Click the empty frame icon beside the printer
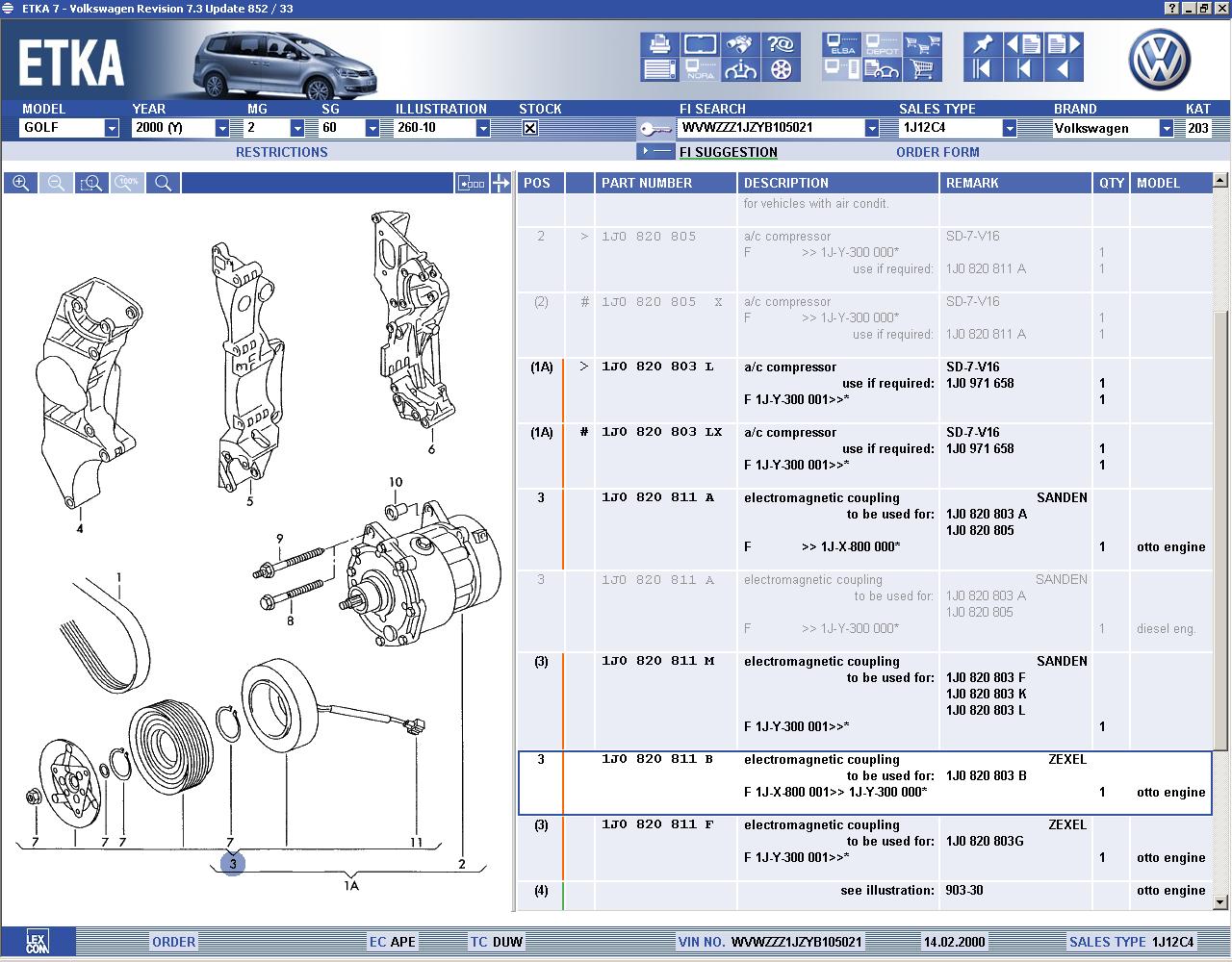This screenshot has height=962, width=1232. coord(701,44)
